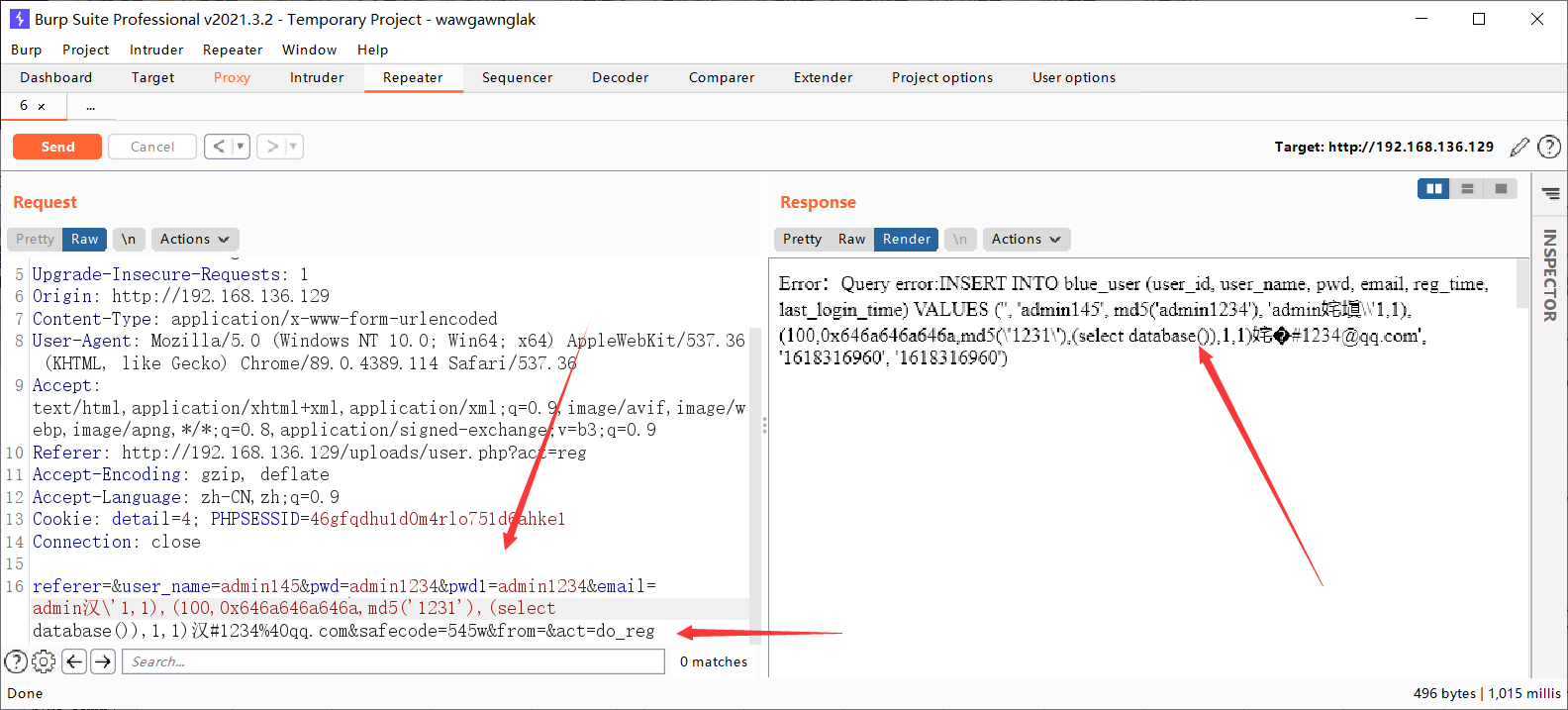
Task: Open the Project options tab
Action: click(942, 77)
